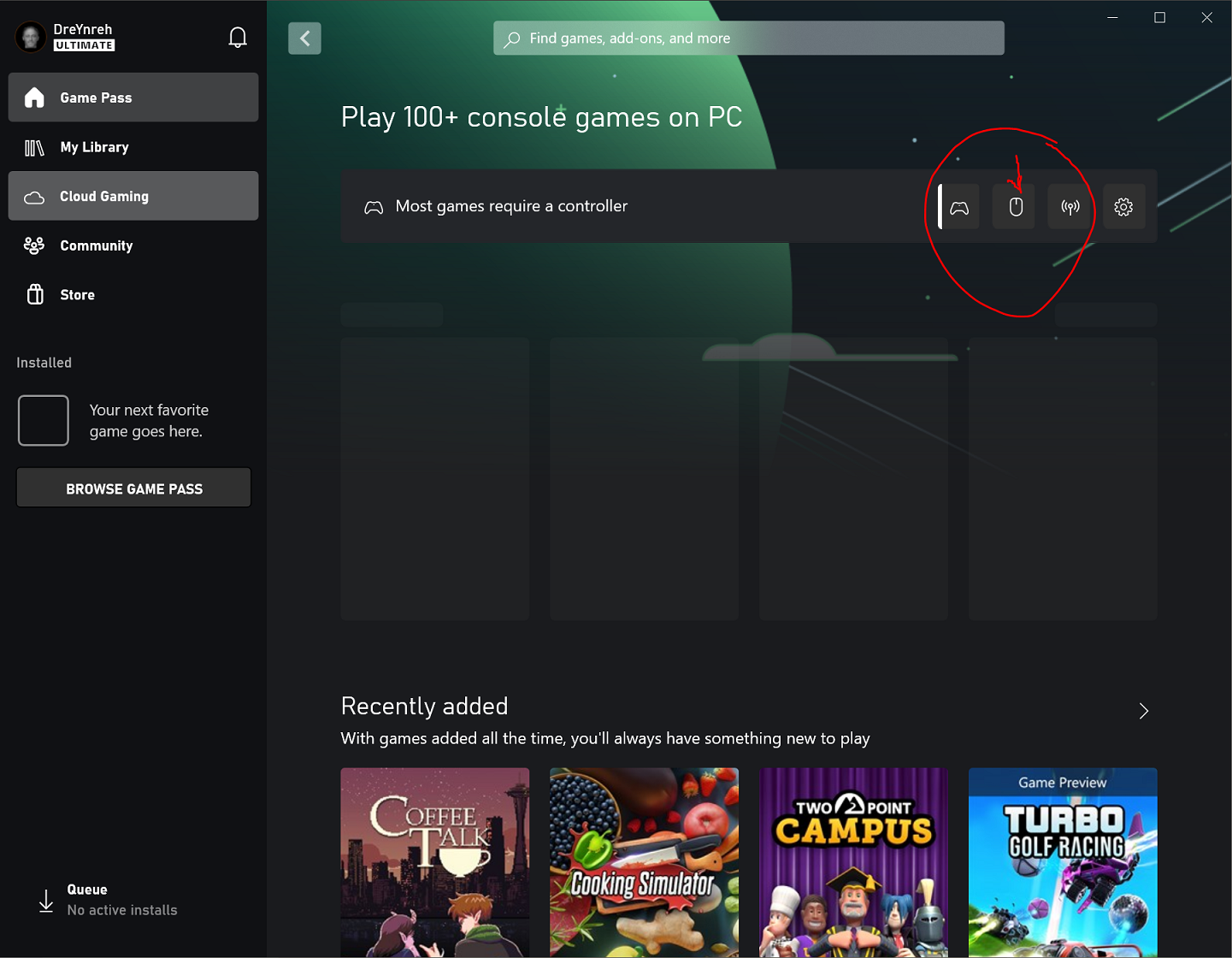This screenshot has width=1232, height=958.
Task: Open the Cooking Simulator game tile
Action: point(644,862)
